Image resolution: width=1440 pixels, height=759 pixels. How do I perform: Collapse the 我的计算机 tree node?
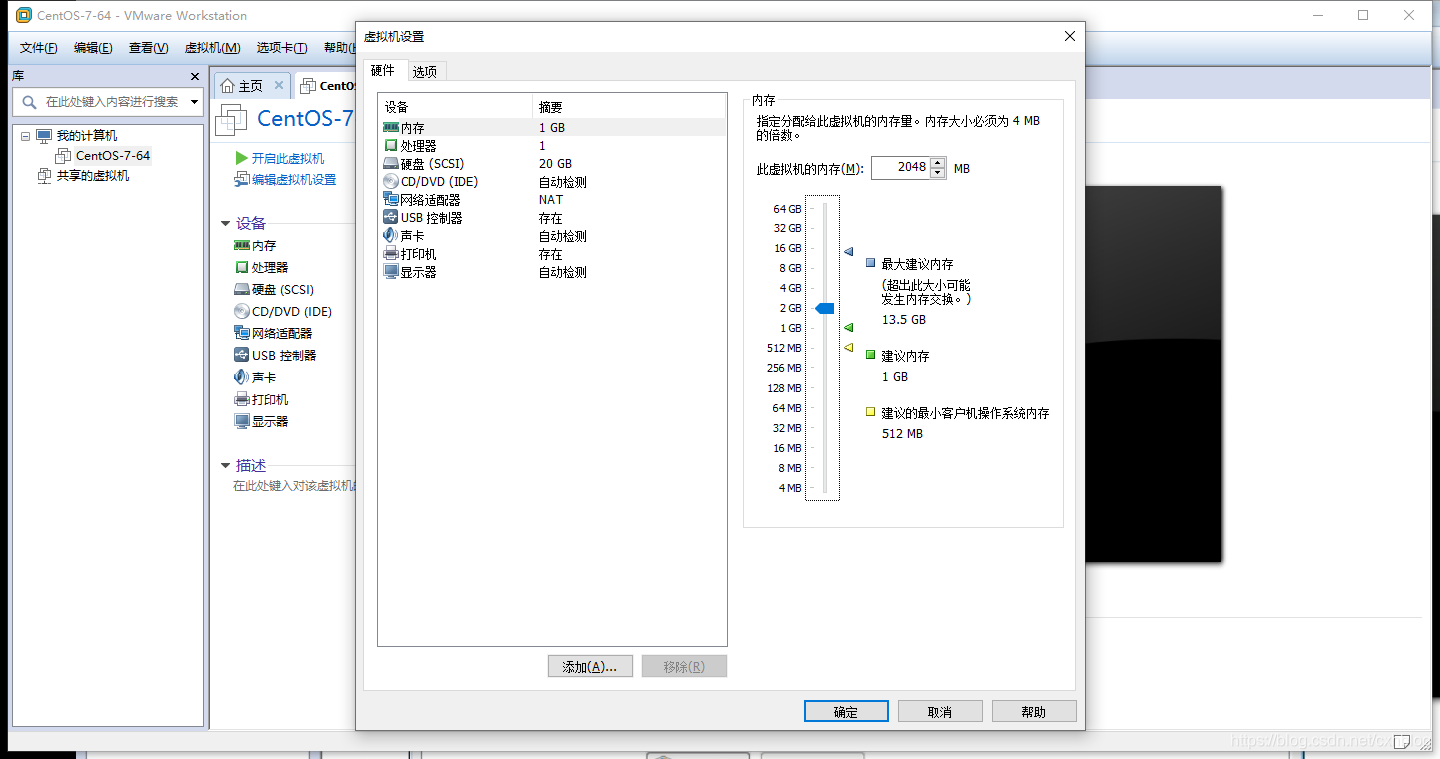point(25,136)
